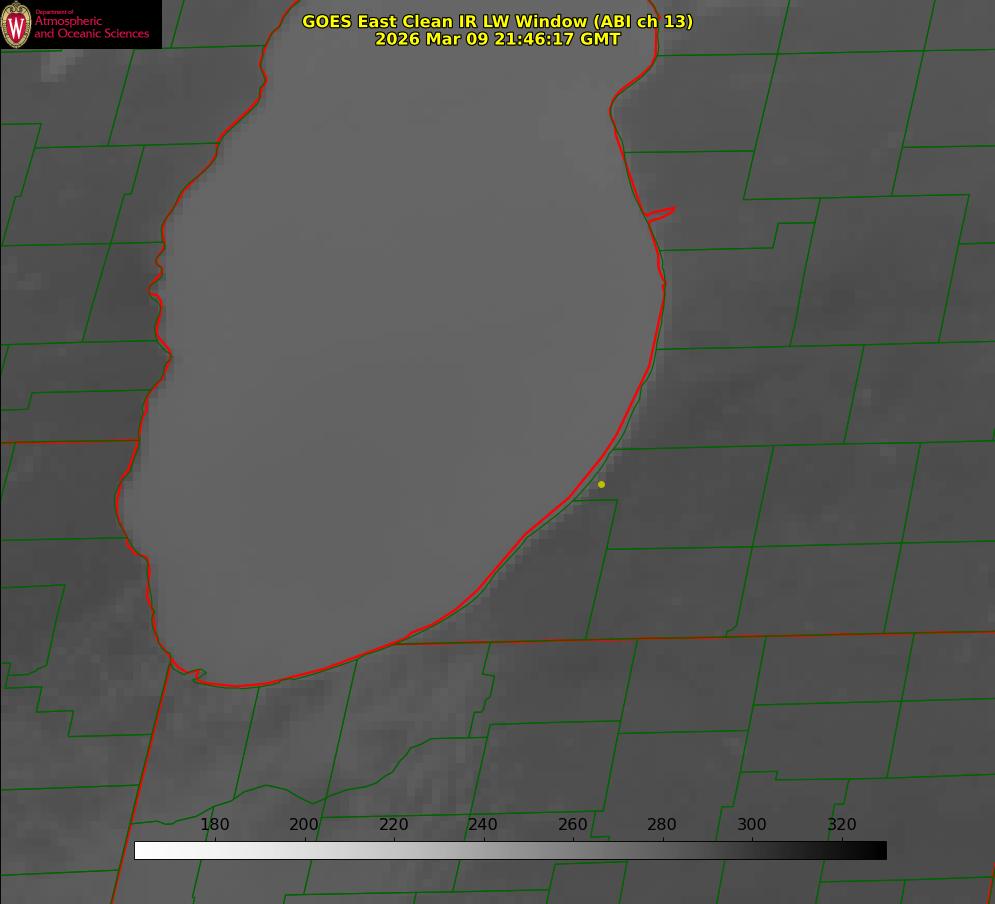Click the 180 label on the colorbar
Screen dimensions: 995x904
215,825
